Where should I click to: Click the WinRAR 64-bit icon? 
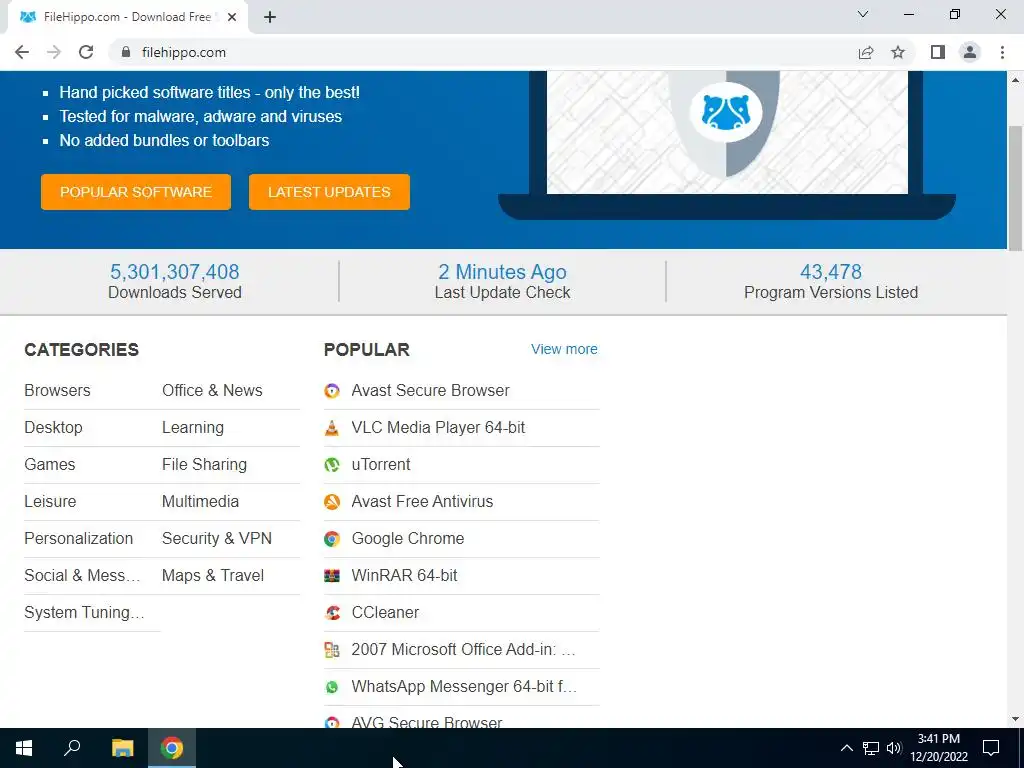(x=332, y=576)
